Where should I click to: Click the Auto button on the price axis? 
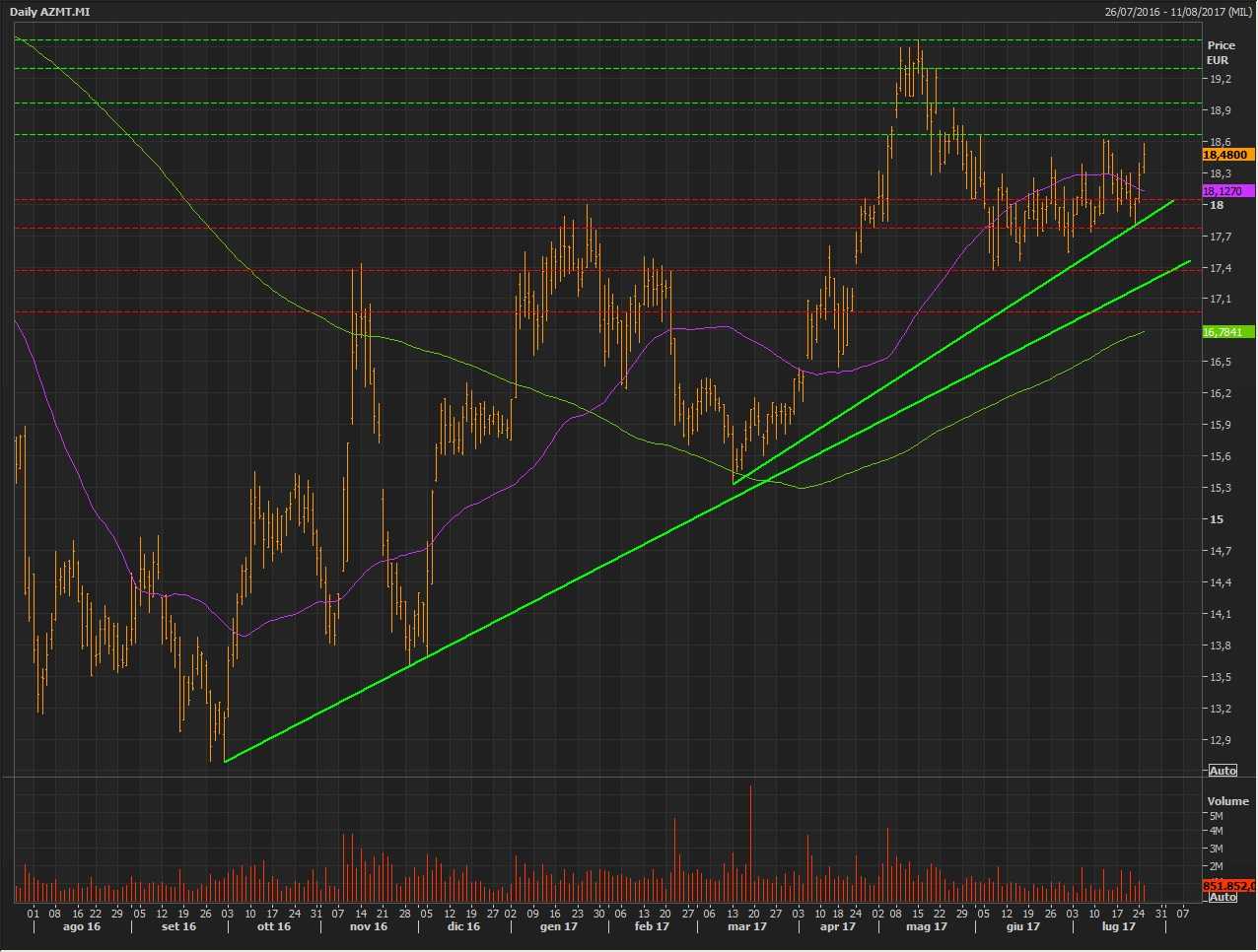click(1223, 771)
